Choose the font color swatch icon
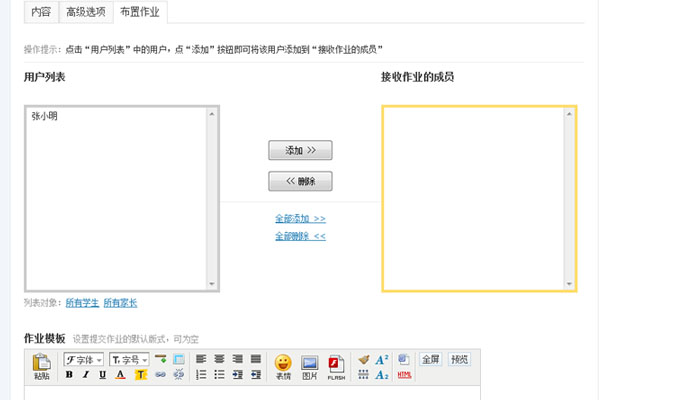The image size is (700, 400). (x=120, y=375)
